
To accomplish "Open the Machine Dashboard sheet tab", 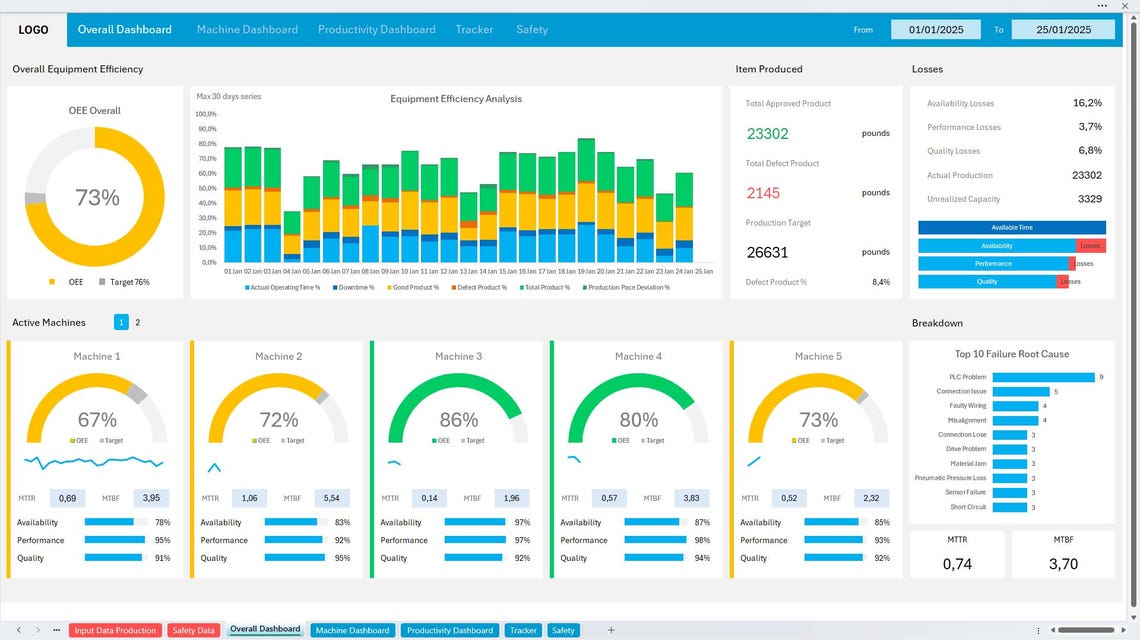I will 353,630.
